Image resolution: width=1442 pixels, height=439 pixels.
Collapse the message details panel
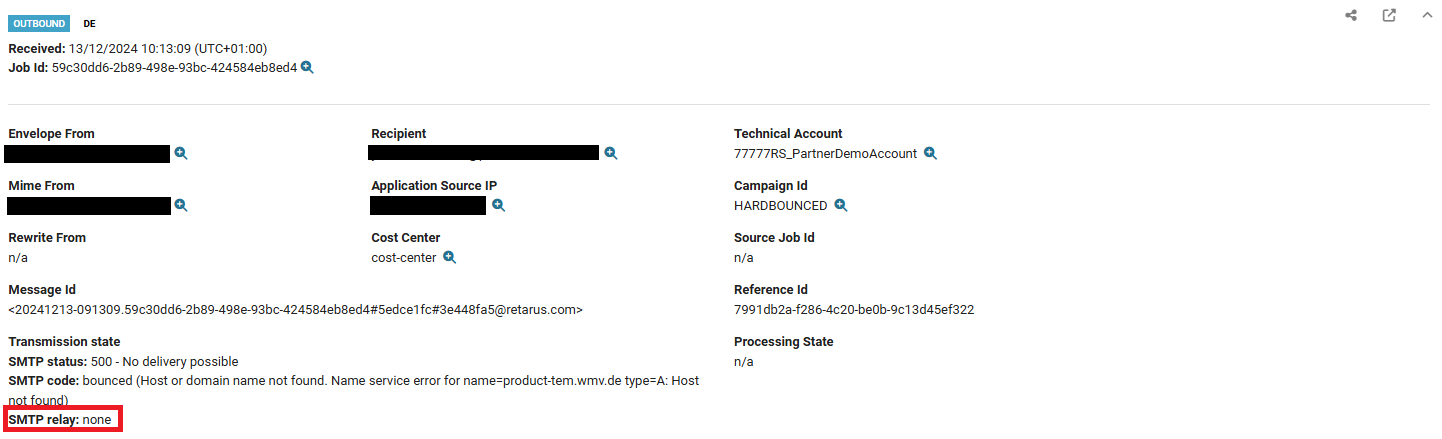coord(1427,16)
